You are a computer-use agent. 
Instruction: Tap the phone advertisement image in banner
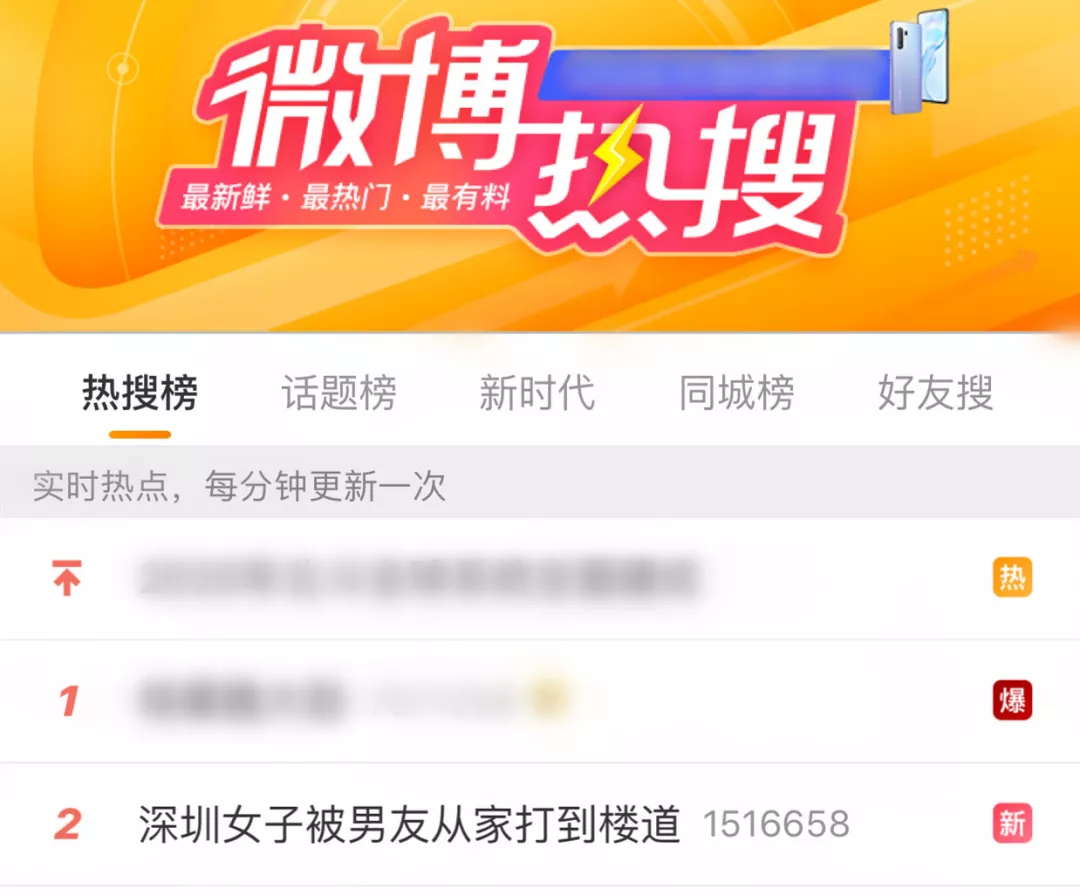920,61
